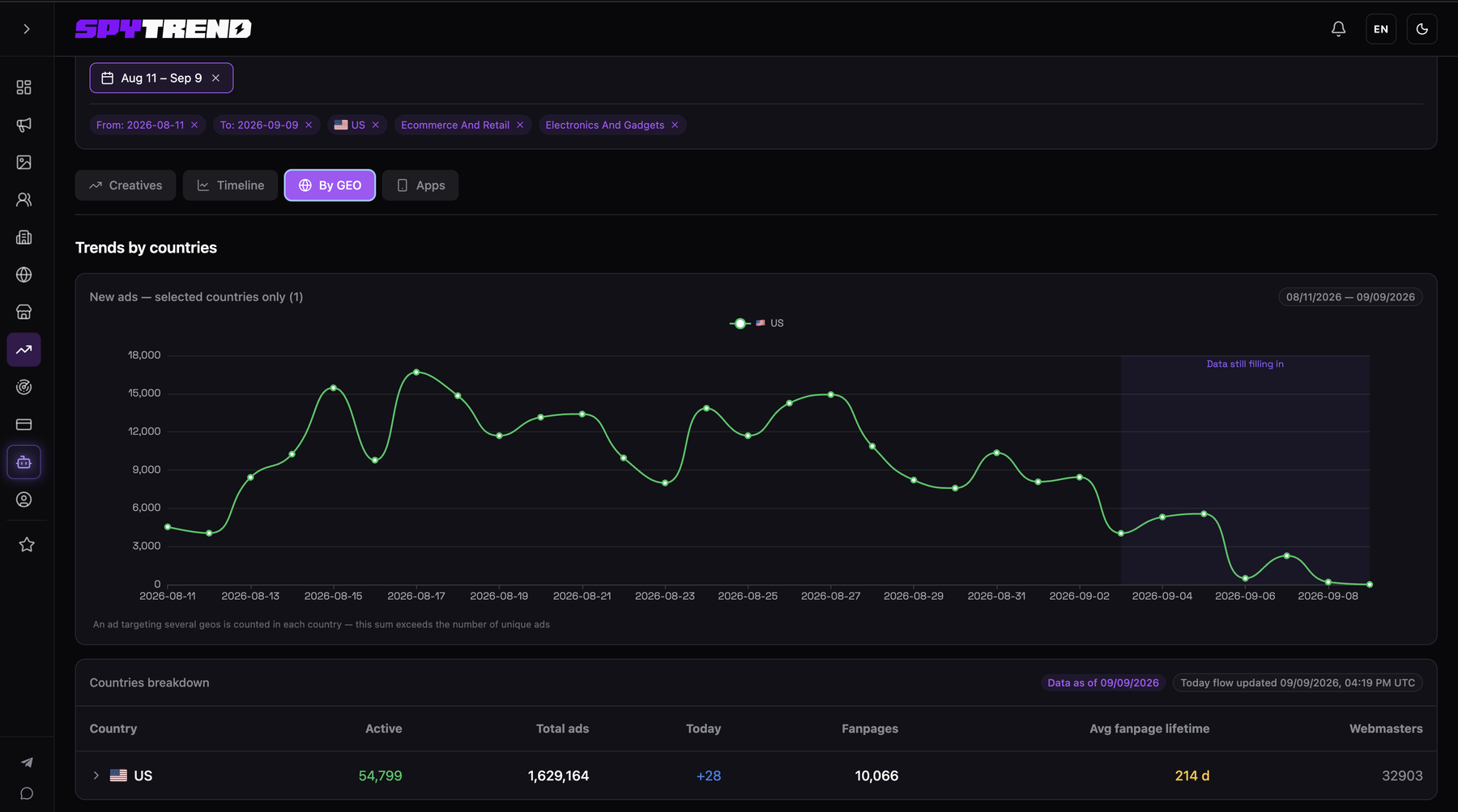Open the image creatives icon in sidebar
This screenshot has height=812, width=1458.
click(x=24, y=163)
